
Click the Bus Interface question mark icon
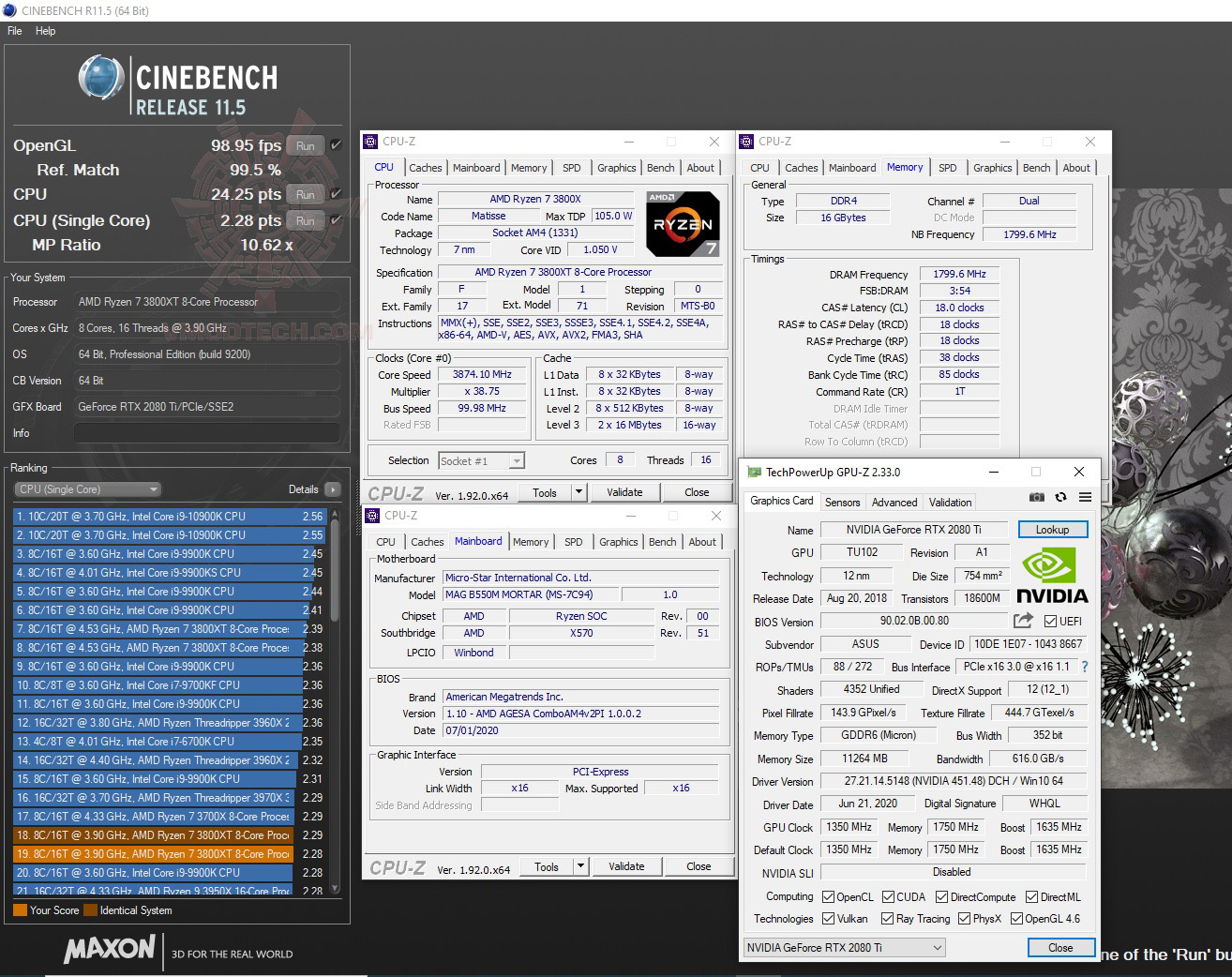(1085, 667)
